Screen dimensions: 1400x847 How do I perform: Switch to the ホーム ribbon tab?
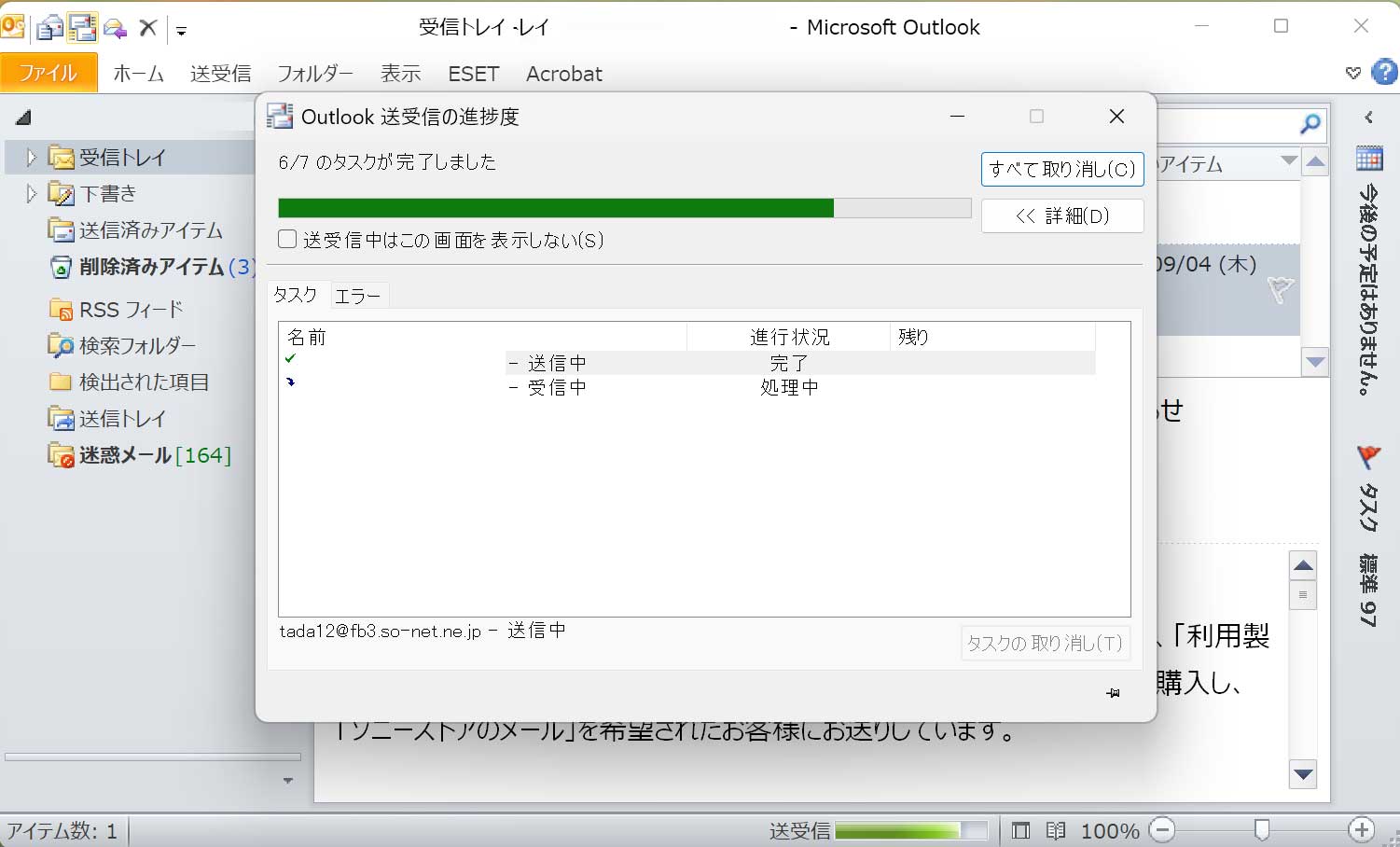tap(139, 74)
